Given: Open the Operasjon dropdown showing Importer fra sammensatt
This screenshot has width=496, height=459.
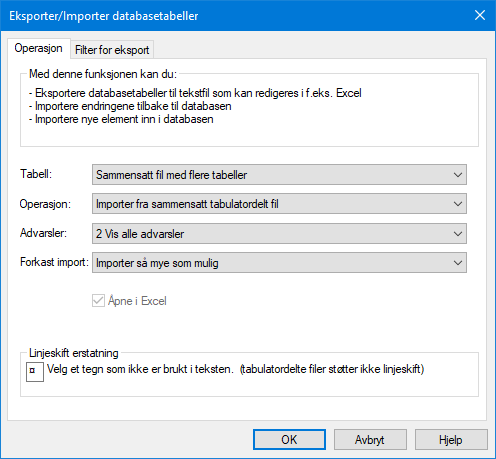Looking at the screenshot, I should click(x=279, y=204).
